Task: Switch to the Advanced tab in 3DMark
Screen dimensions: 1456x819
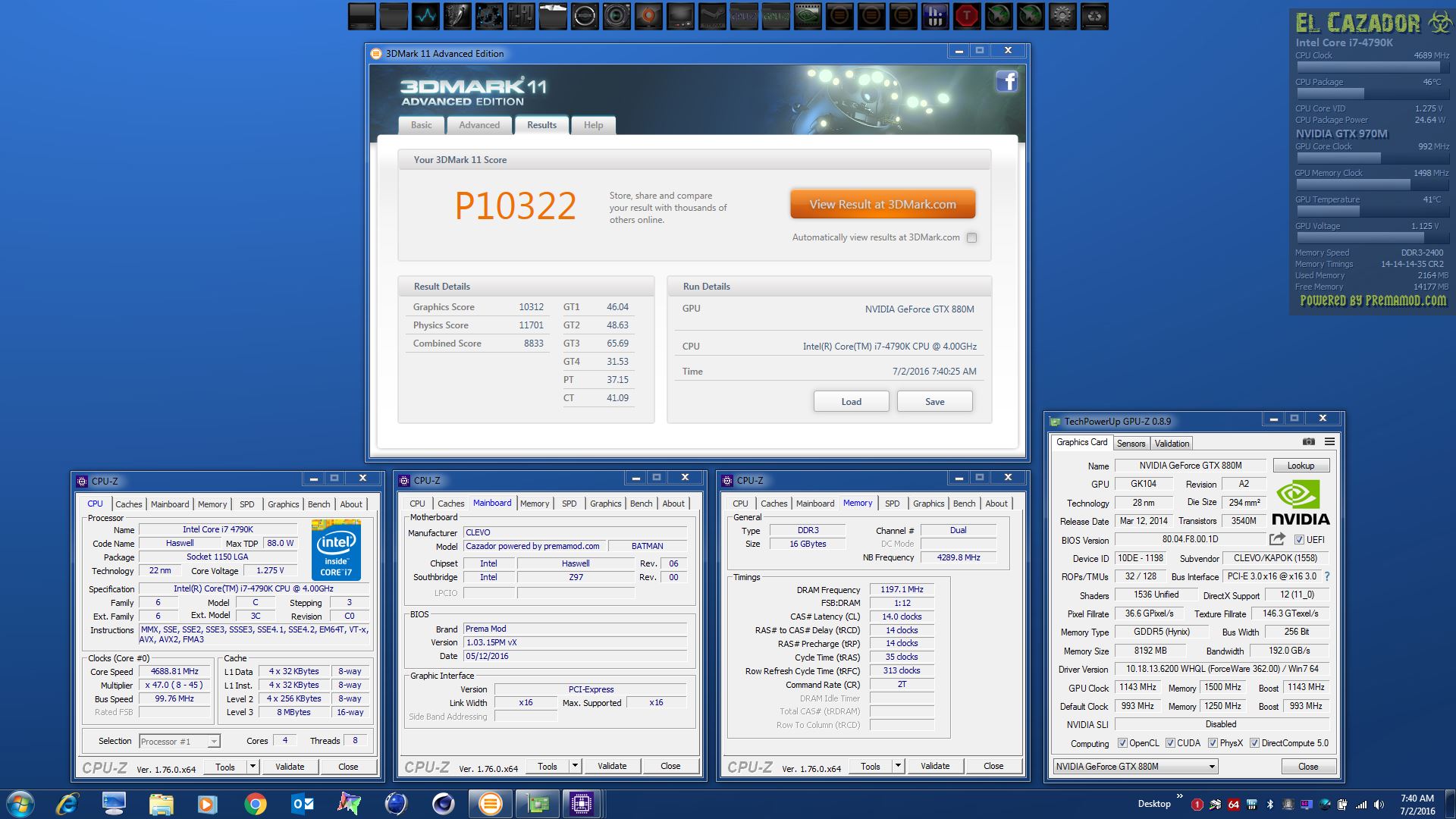Action: (479, 125)
